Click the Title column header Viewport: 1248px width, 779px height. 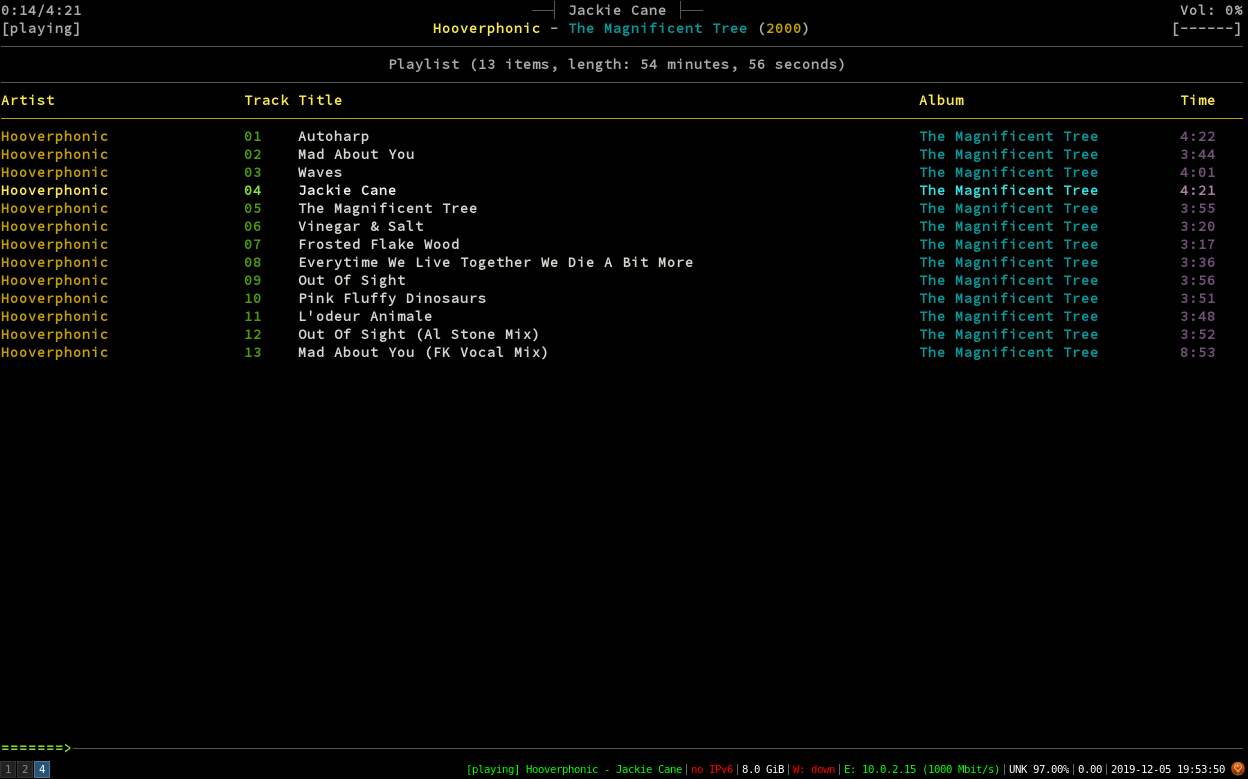pyautogui.click(x=321, y=100)
